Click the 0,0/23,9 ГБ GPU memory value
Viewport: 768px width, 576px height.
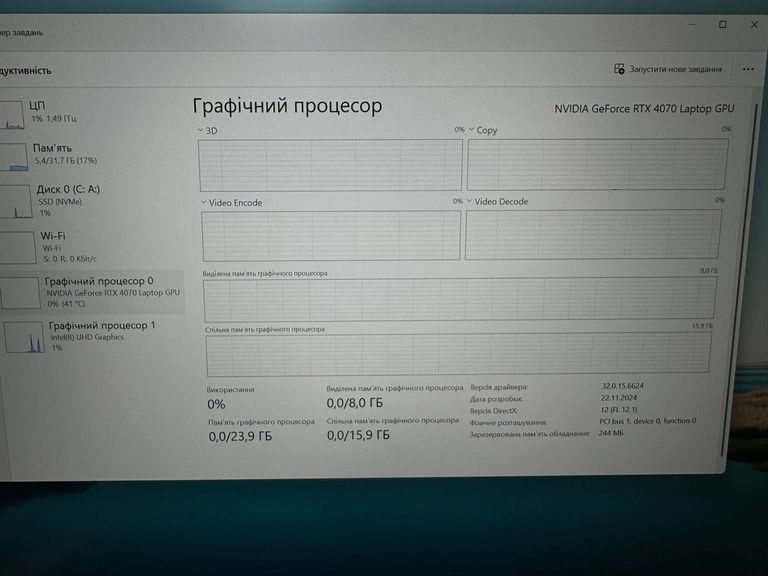pos(240,436)
